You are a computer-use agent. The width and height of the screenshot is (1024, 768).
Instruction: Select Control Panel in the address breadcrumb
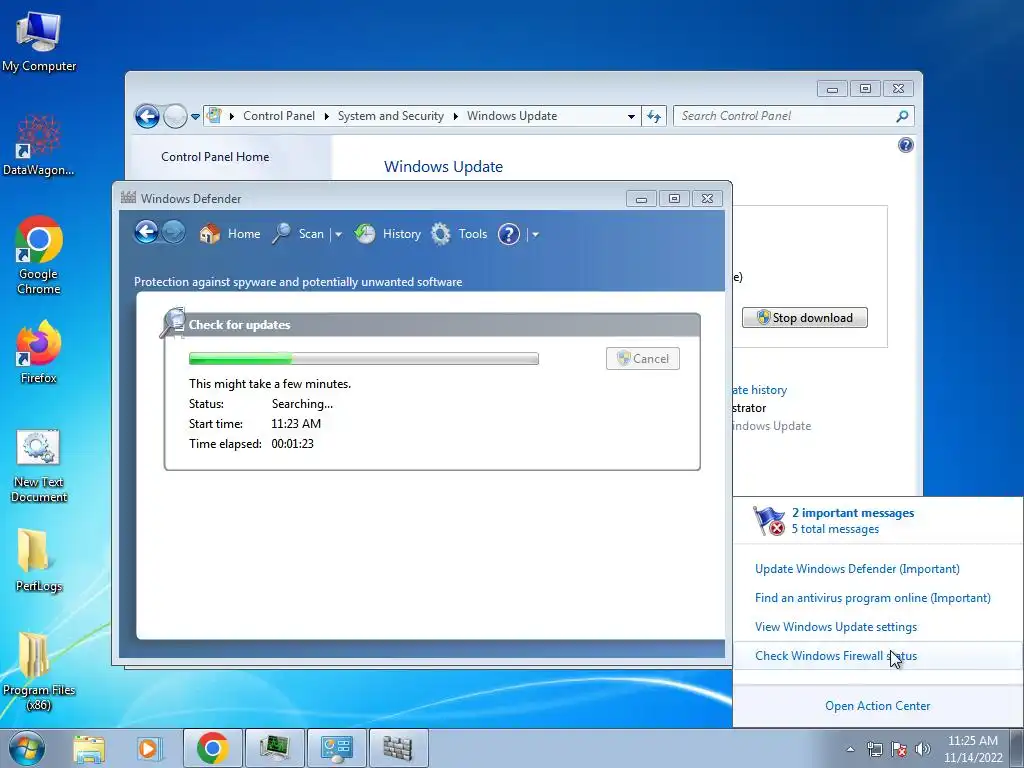279,116
